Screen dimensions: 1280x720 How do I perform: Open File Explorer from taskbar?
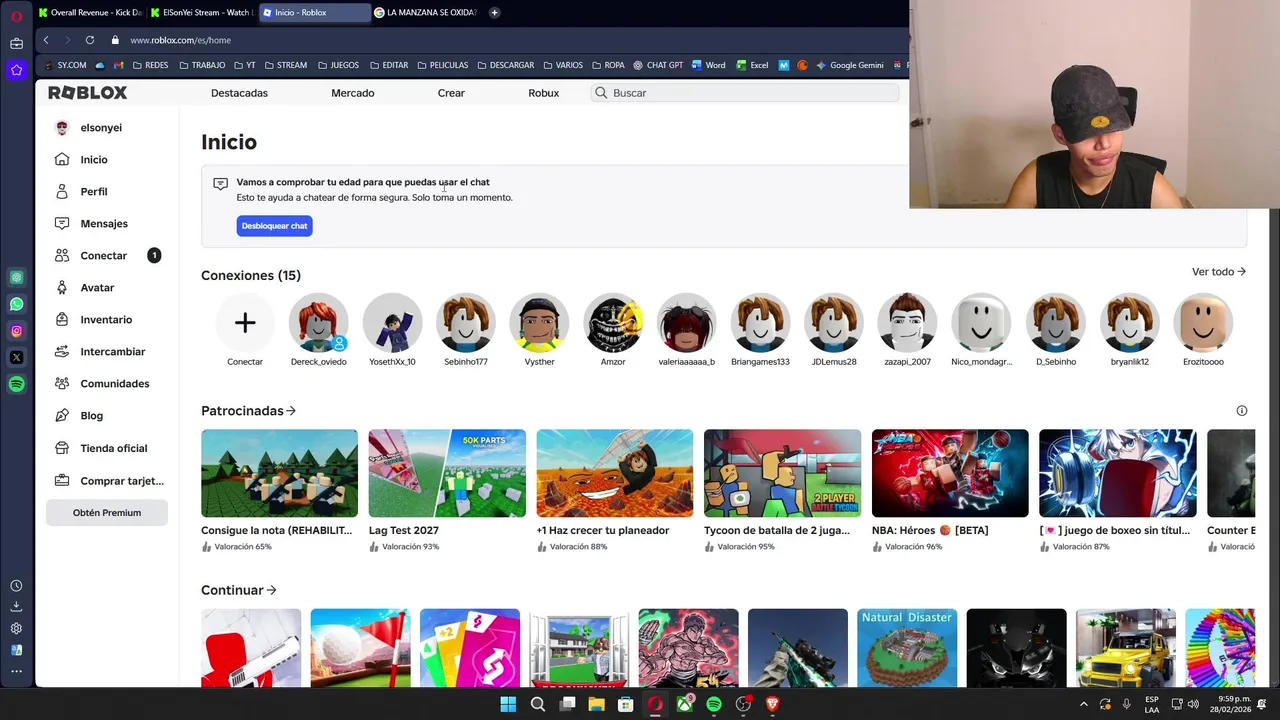pos(596,704)
